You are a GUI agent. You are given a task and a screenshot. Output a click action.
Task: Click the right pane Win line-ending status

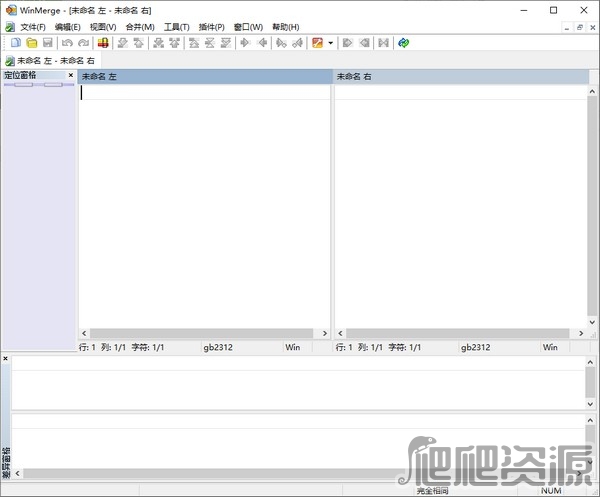550,347
